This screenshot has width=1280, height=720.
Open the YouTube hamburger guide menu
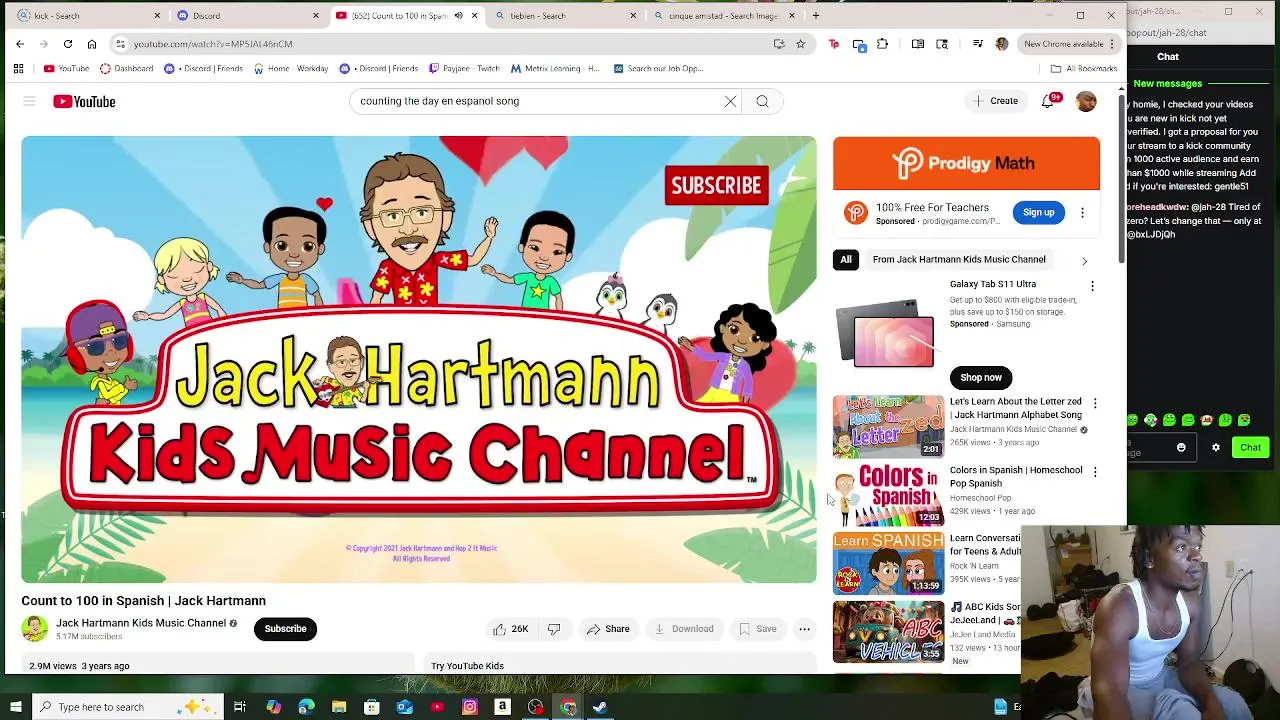[29, 101]
